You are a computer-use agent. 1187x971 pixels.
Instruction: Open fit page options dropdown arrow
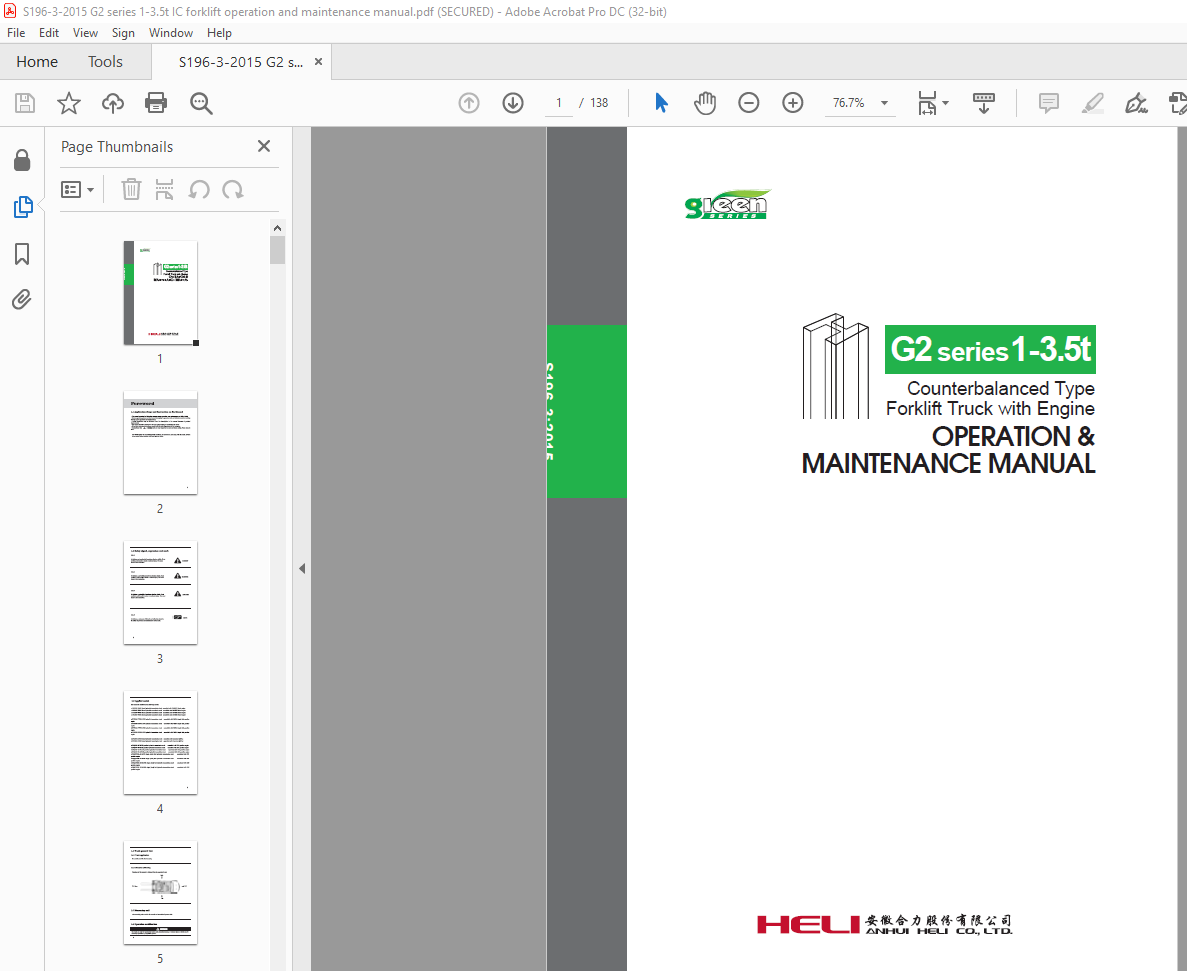pos(946,103)
